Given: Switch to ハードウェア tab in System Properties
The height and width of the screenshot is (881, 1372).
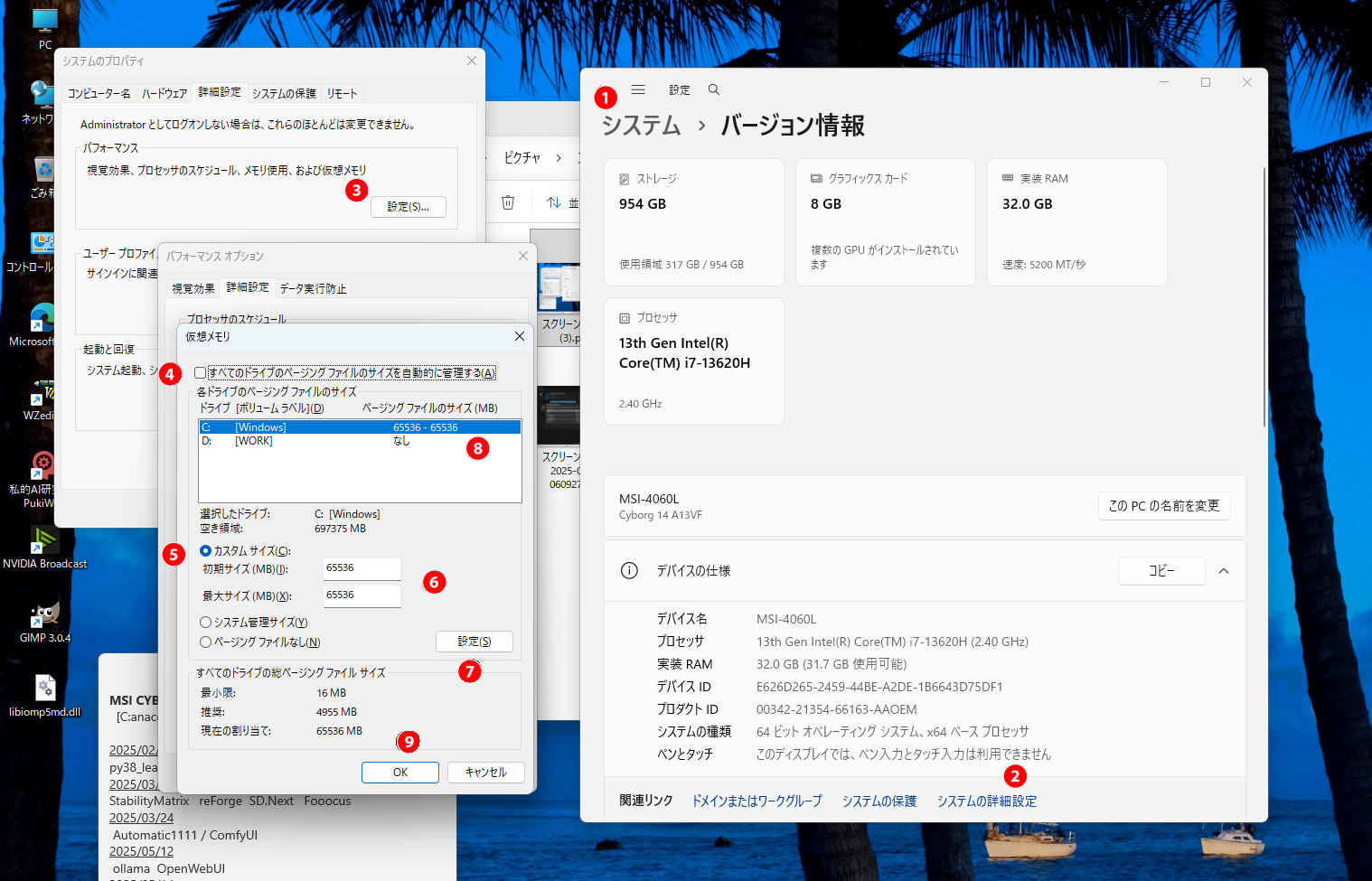Looking at the screenshot, I should (x=164, y=93).
